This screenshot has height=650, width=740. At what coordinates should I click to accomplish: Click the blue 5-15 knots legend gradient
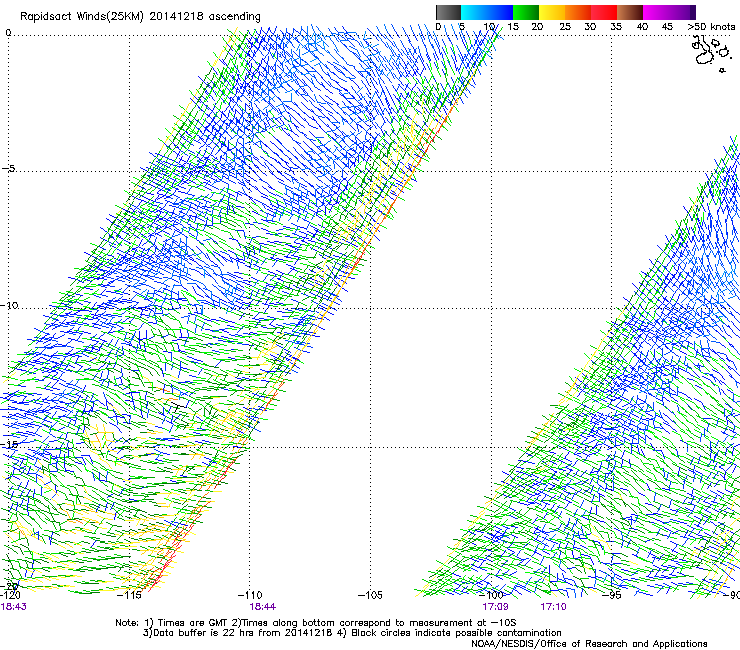tap(487, 12)
